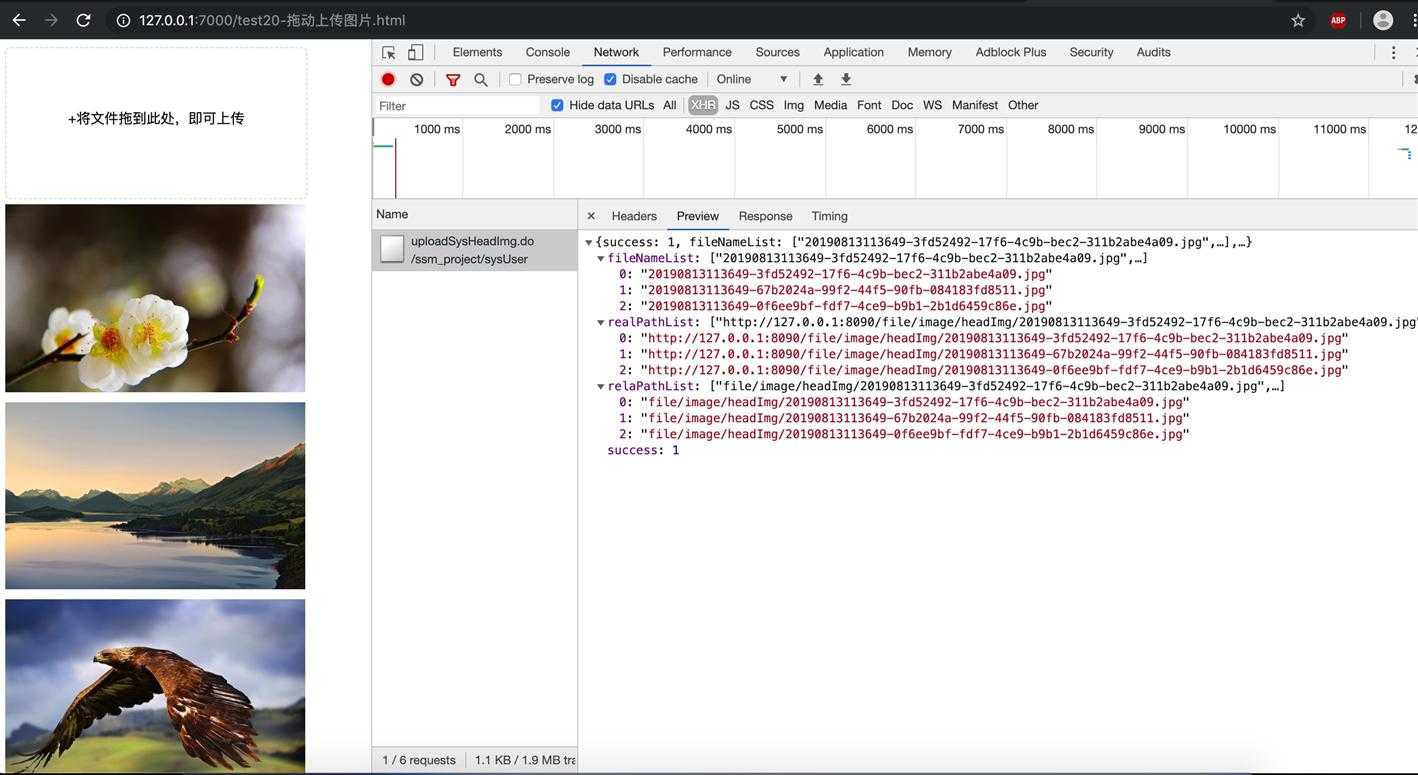Filter requests by Font

click(869, 105)
